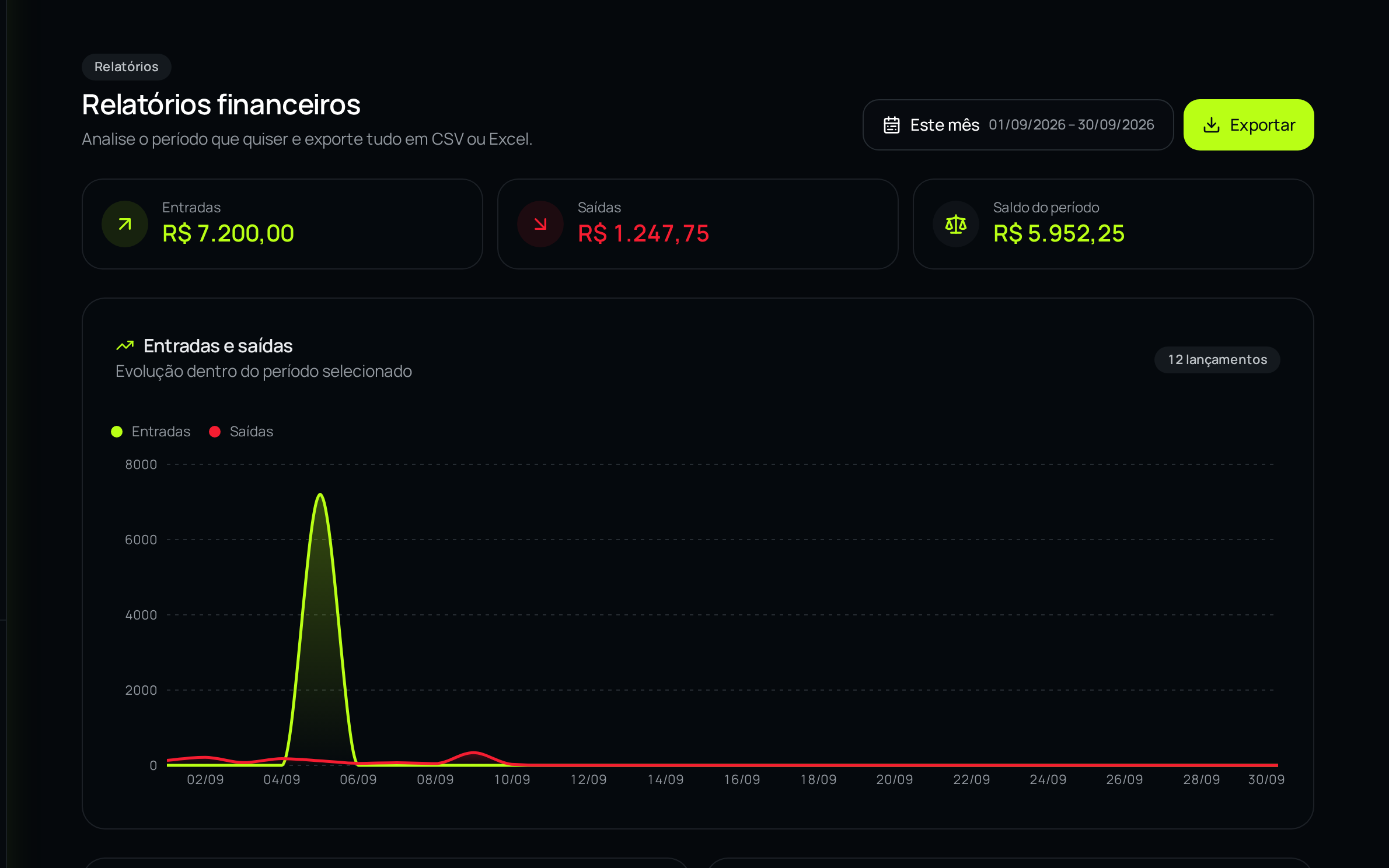Click the Exportar button

point(1248,125)
